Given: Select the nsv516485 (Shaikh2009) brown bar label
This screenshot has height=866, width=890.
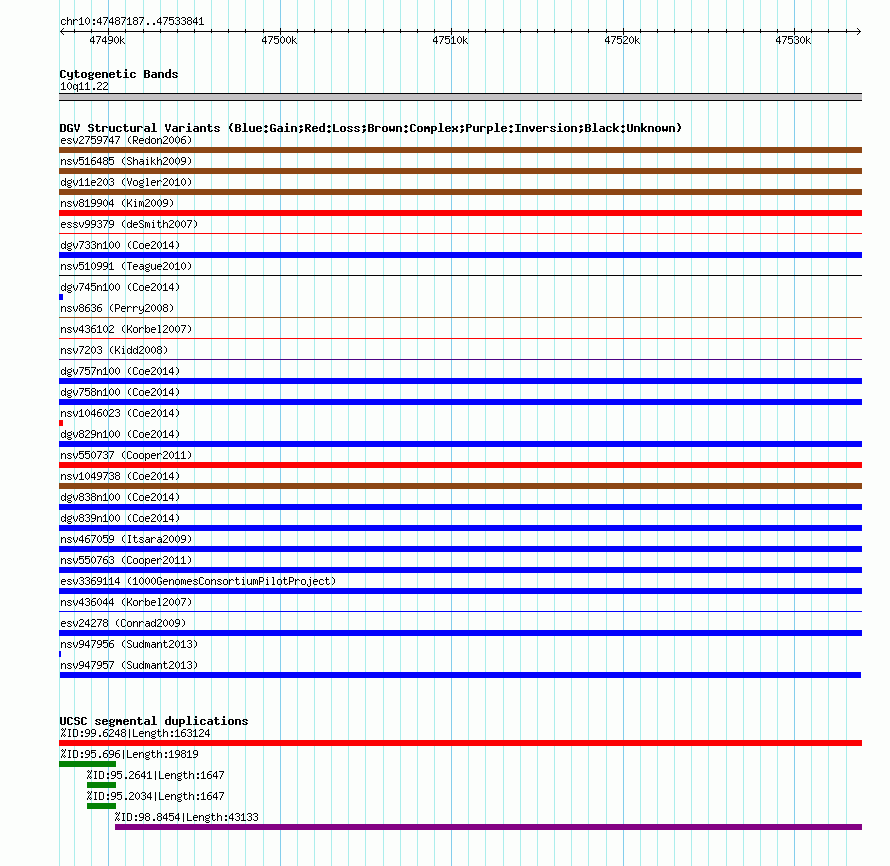Looking at the screenshot, I should point(126,161).
